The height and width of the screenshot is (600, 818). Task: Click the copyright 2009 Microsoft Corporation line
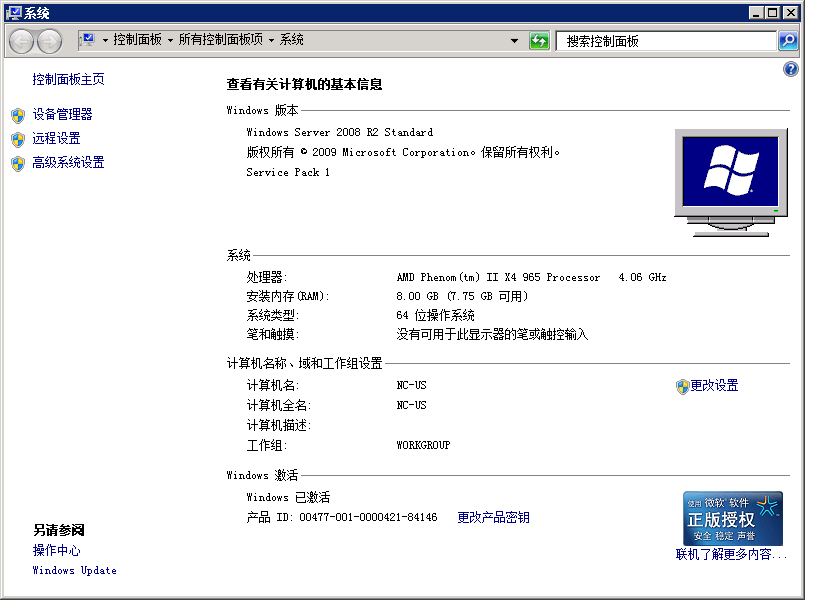403,152
